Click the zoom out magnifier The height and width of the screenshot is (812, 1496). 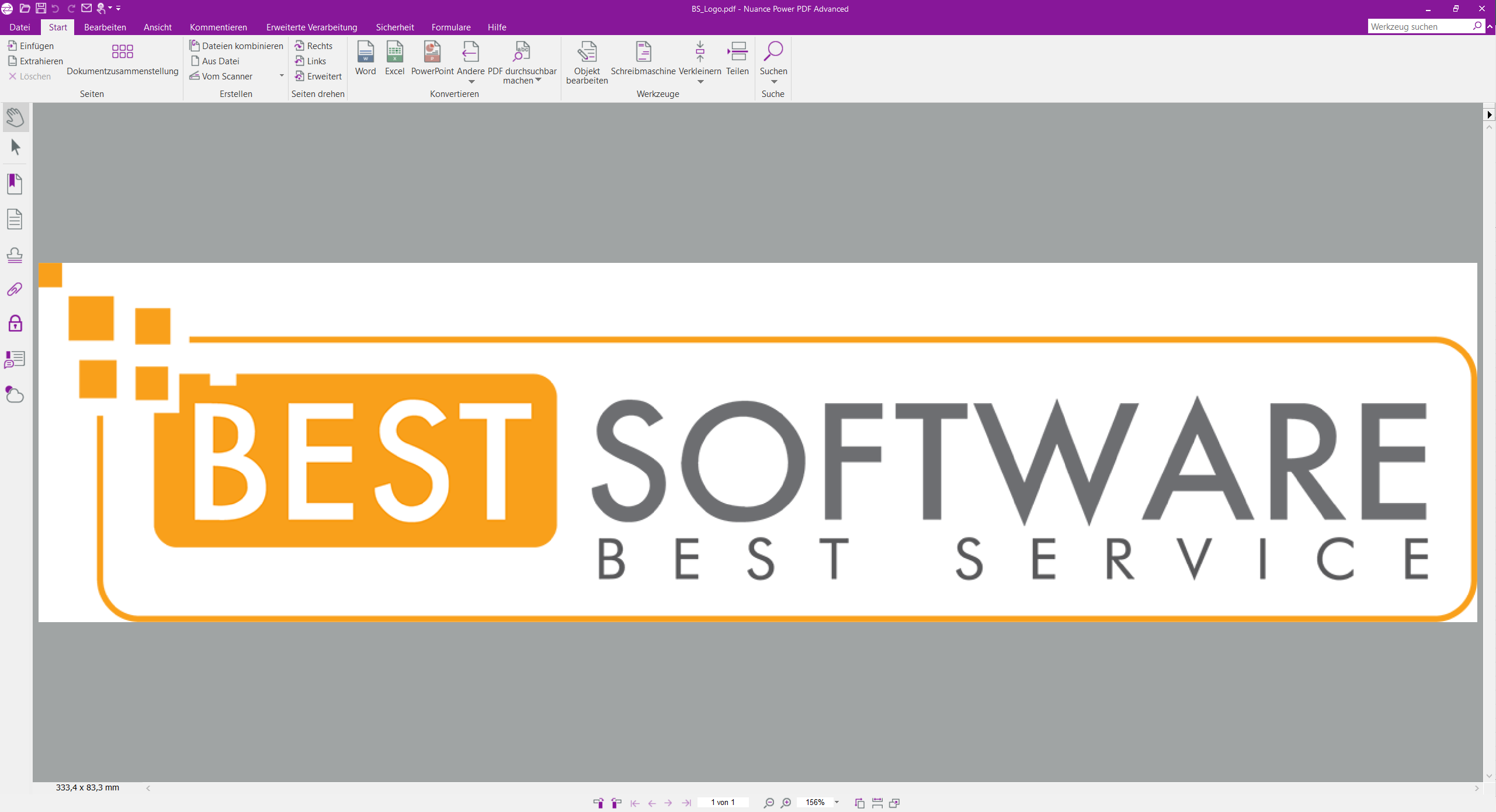[x=769, y=803]
